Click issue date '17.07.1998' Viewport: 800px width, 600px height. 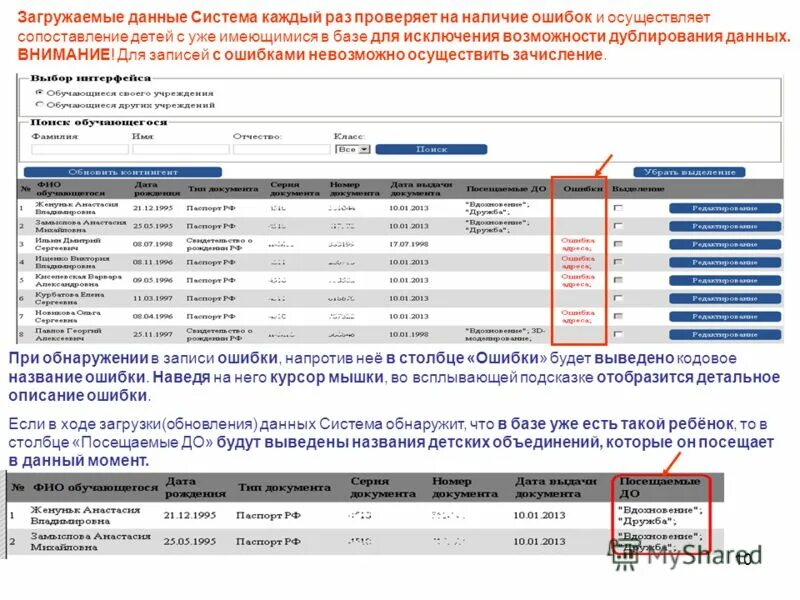[409, 244]
